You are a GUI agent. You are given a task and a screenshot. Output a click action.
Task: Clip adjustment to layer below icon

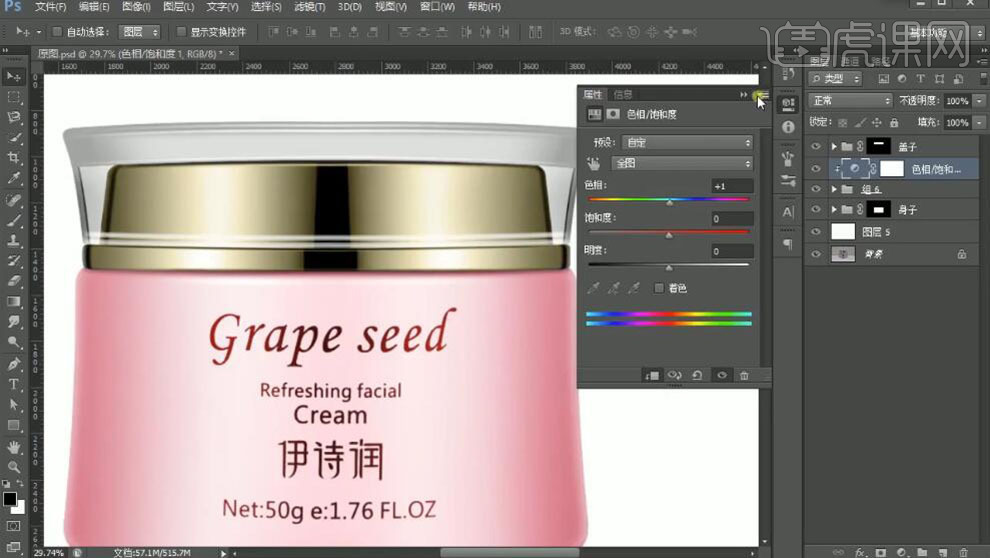[x=652, y=376]
